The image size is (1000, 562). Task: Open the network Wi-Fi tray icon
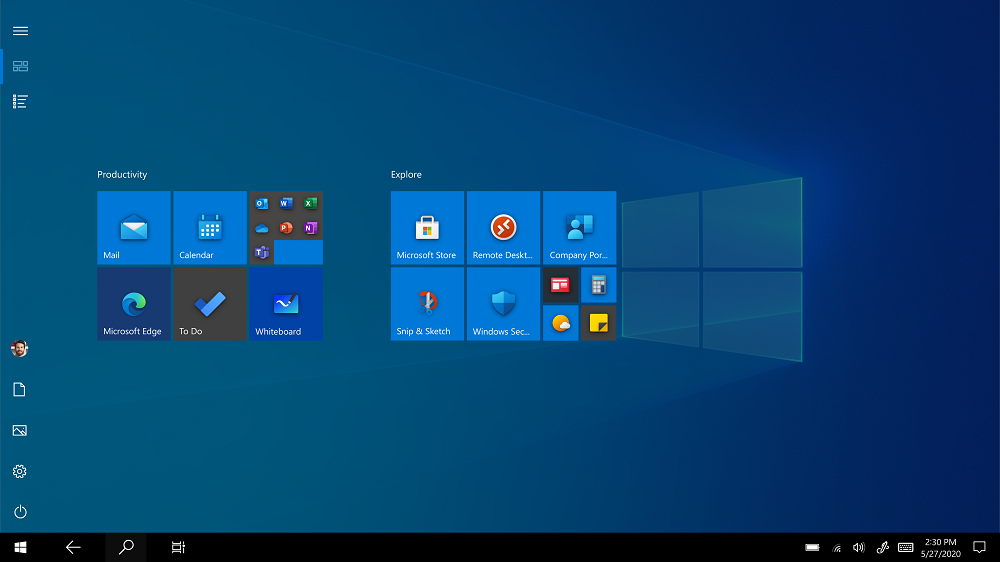click(837, 547)
